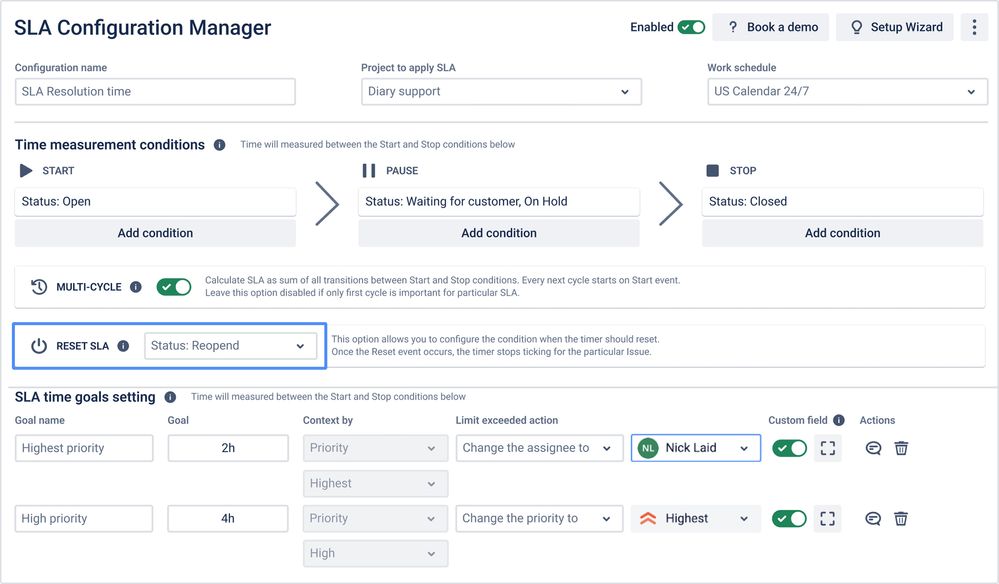Viewport: 999px width, 584px height.
Task: Disable the MULTI-CYCLE toggle
Action: [x=174, y=287]
